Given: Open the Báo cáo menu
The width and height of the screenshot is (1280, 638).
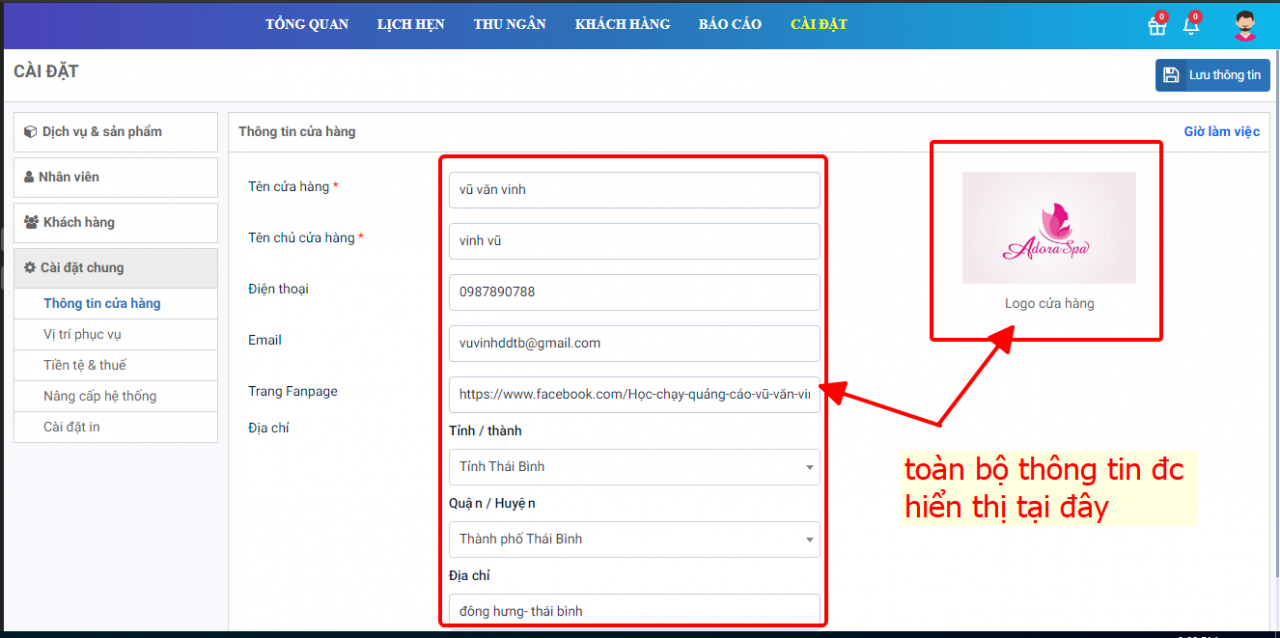Looking at the screenshot, I should click(x=730, y=24).
